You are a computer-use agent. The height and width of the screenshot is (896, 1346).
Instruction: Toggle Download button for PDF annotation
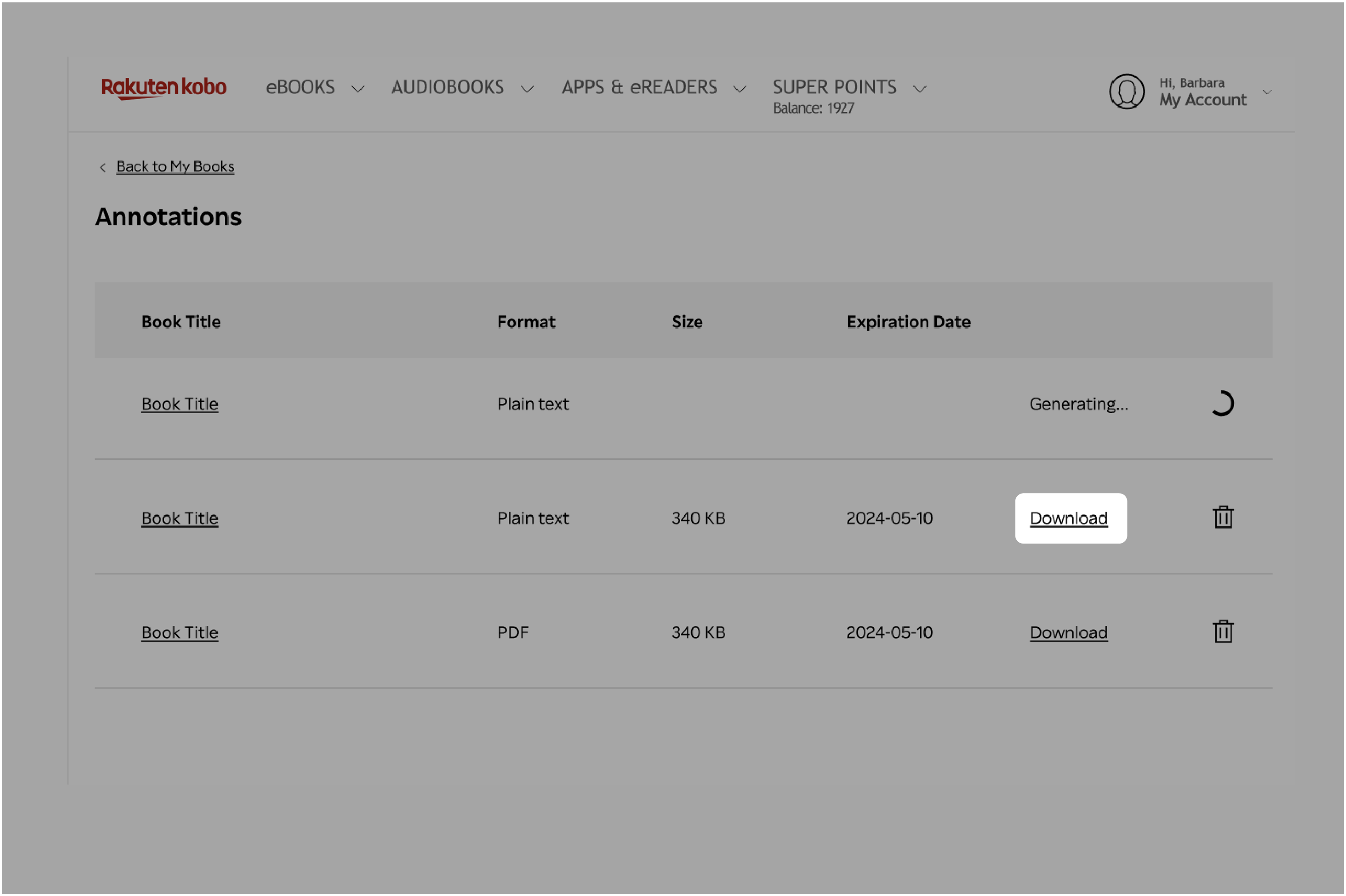pos(1069,631)
